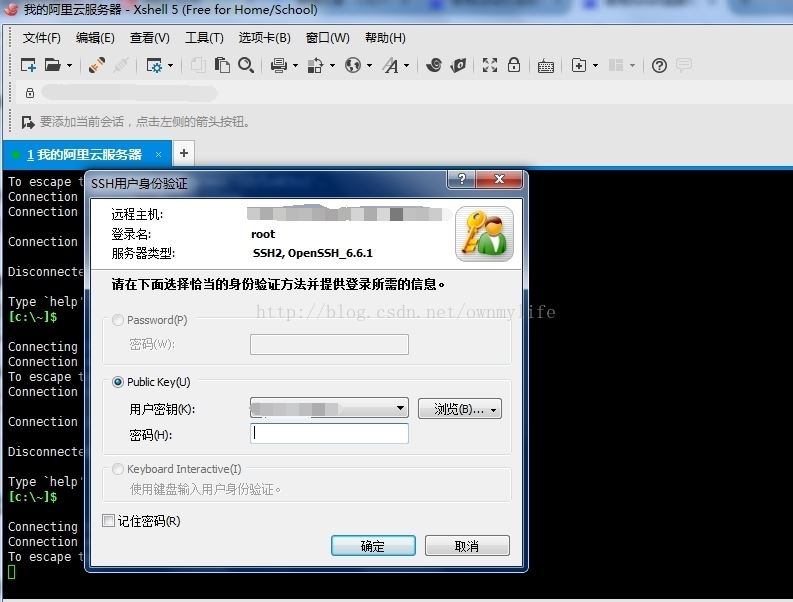Expand the Properties dropdown arrow

(x=170, y=66)
